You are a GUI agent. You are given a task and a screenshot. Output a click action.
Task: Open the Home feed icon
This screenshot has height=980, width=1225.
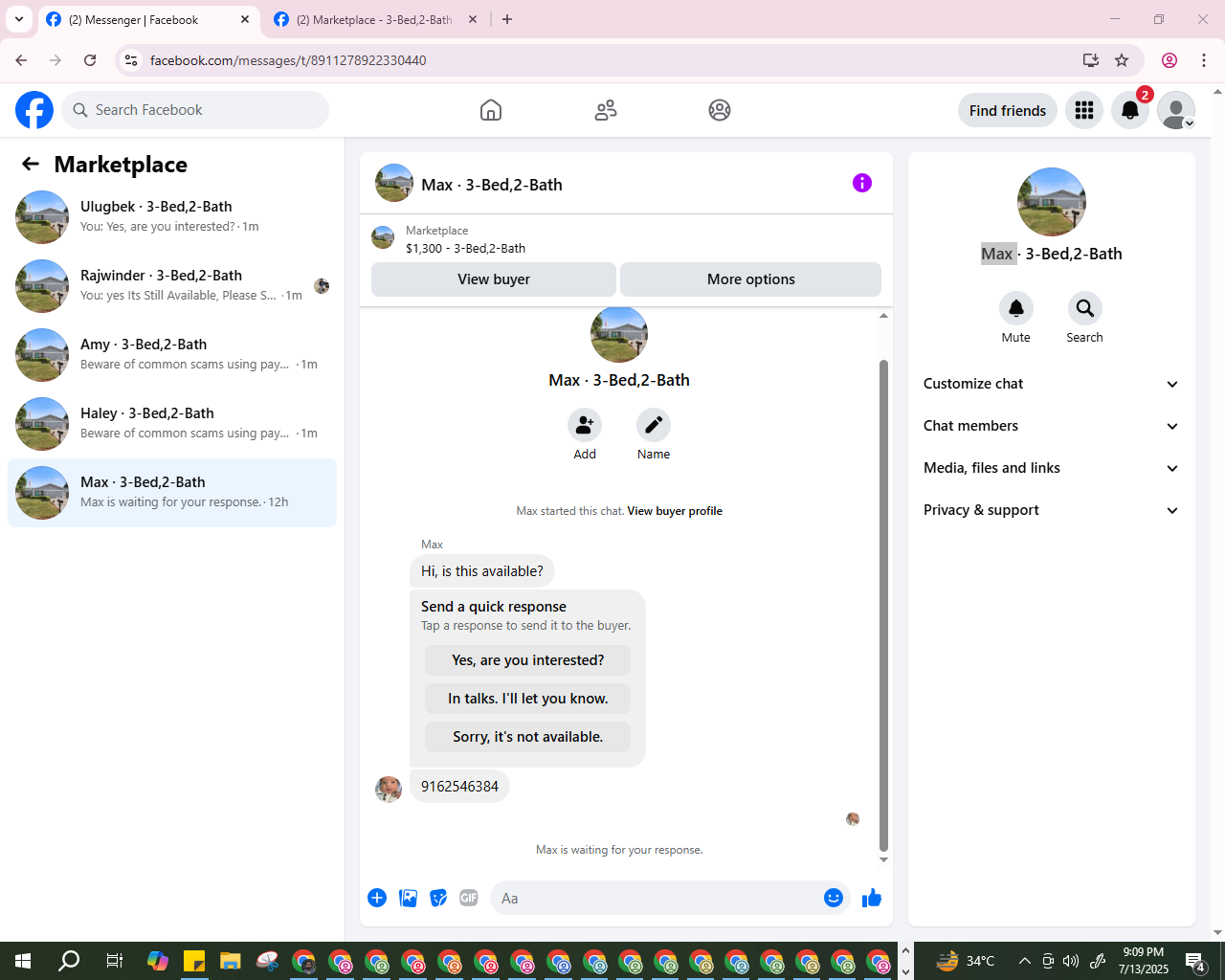(x=491, y=110)
